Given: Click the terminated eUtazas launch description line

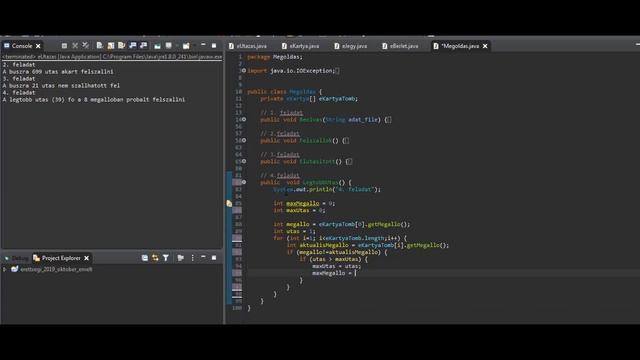Looking at the screenshot, I should click(112, 57).
